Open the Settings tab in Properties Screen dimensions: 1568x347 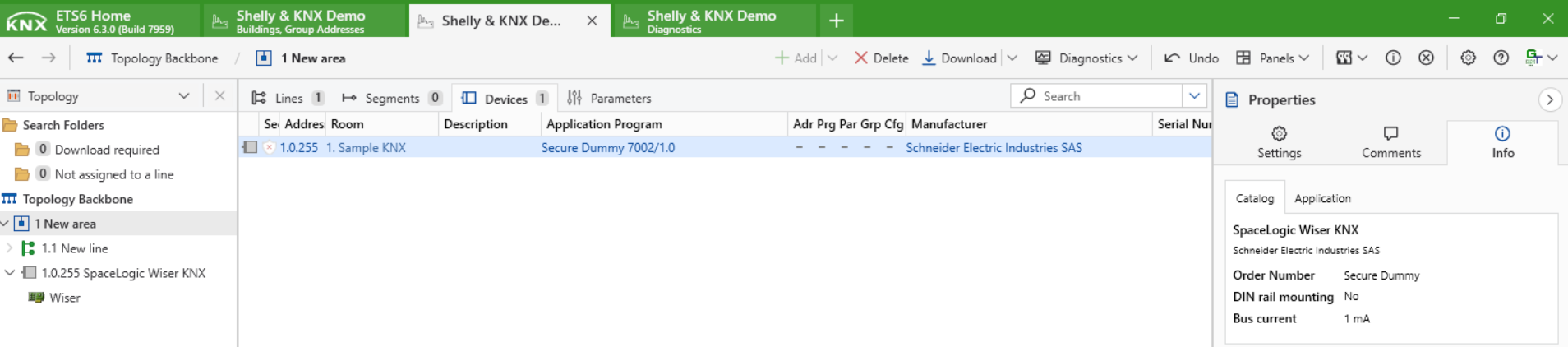1279,142
